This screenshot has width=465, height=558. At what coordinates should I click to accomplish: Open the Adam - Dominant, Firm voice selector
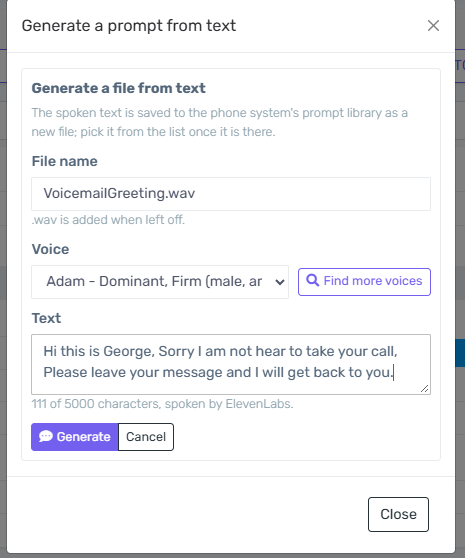point(160,282)
